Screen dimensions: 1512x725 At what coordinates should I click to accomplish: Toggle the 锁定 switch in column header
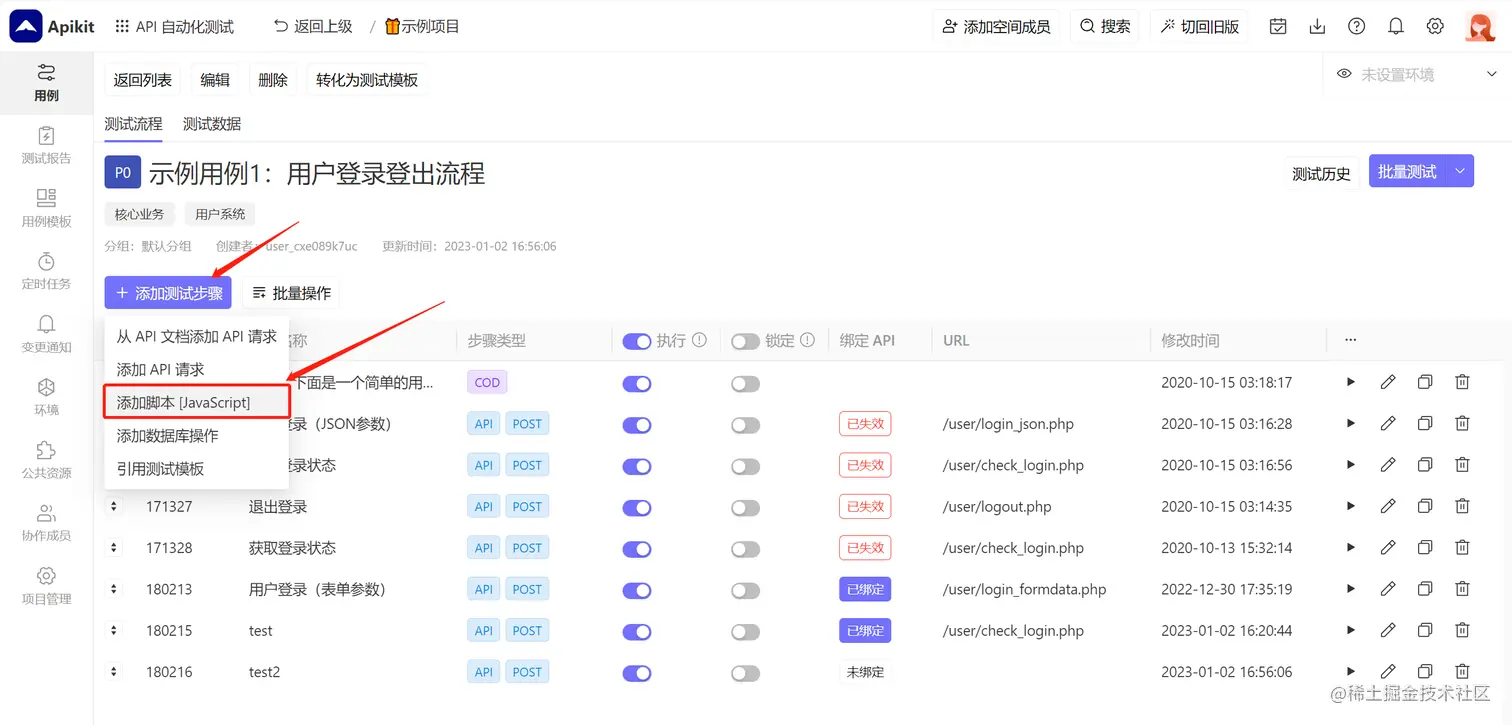[x=745, y=341]
